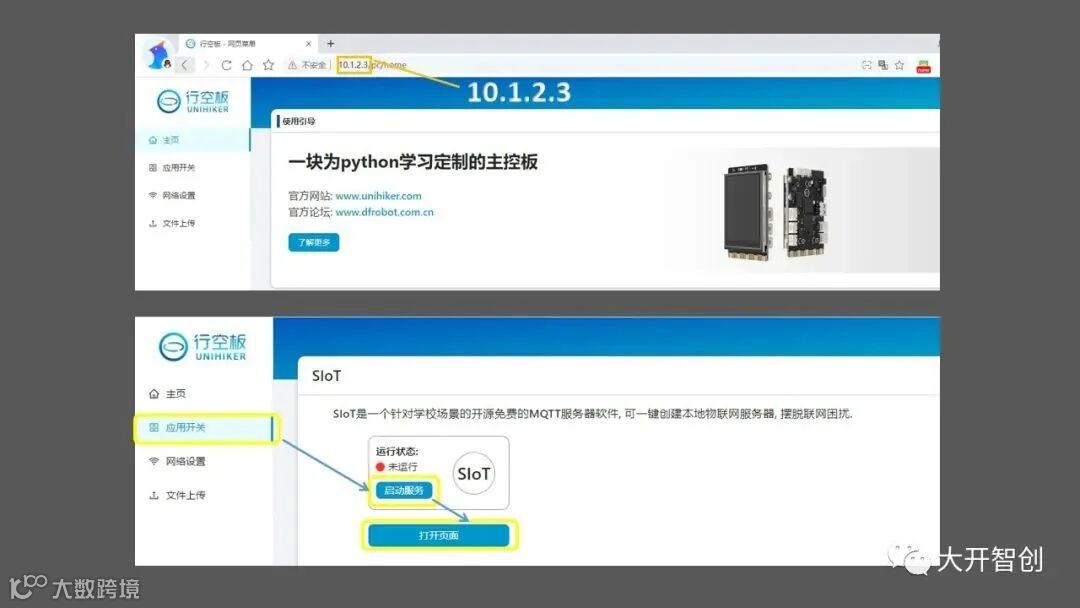1080x608 pixels.
Task: Select 应用开关 in the SIoT page sidebar
Action: (204, 428)
